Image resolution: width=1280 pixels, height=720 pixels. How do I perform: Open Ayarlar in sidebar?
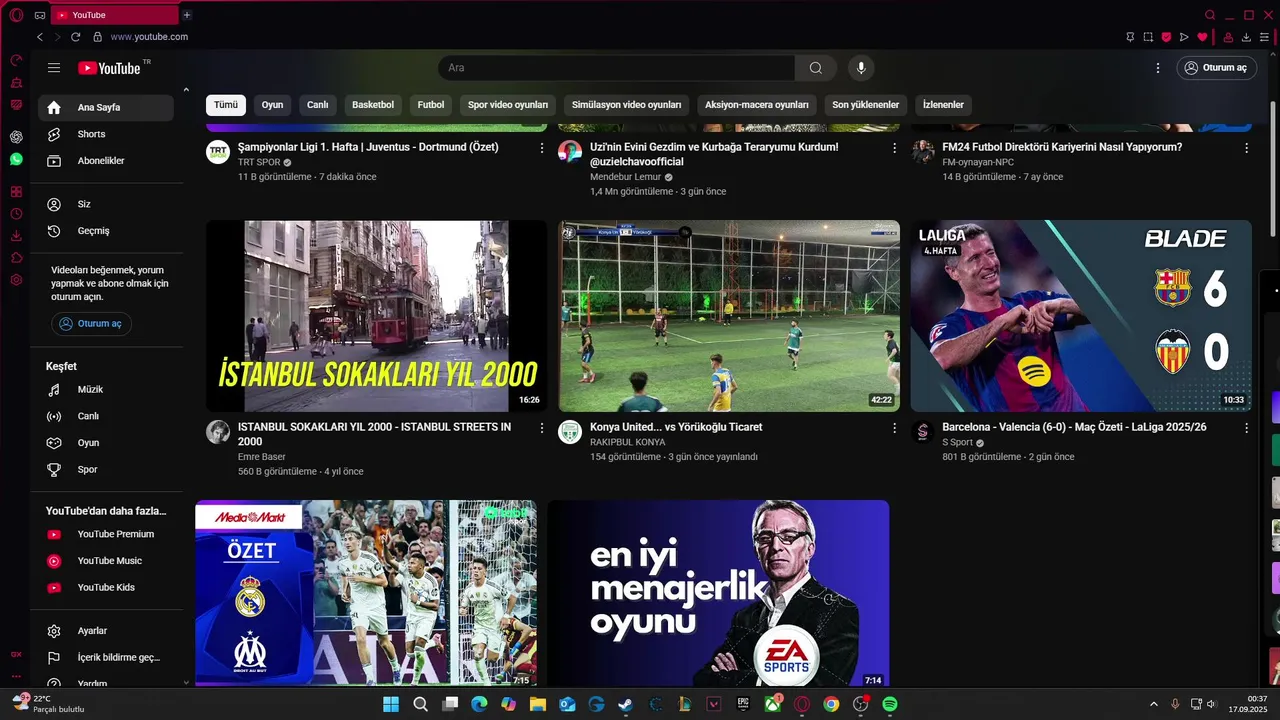click(106, 631)
